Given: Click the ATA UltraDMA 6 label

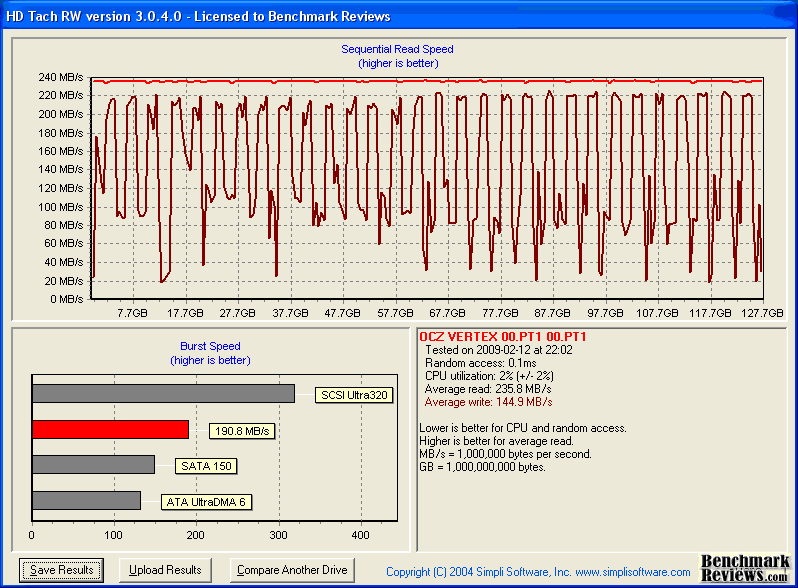Looking at the screenshot, I should coord(206,502).
